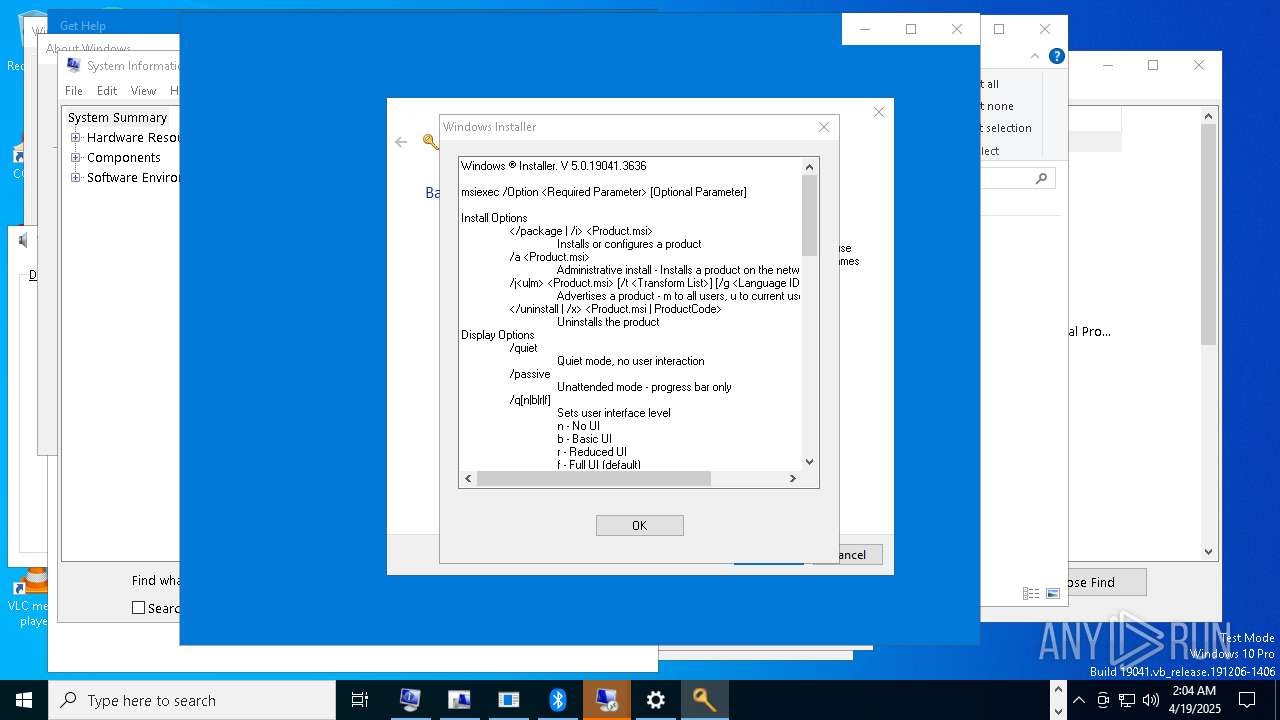
Task: Open Task View from the taskbar
Action: coord(360,700)
